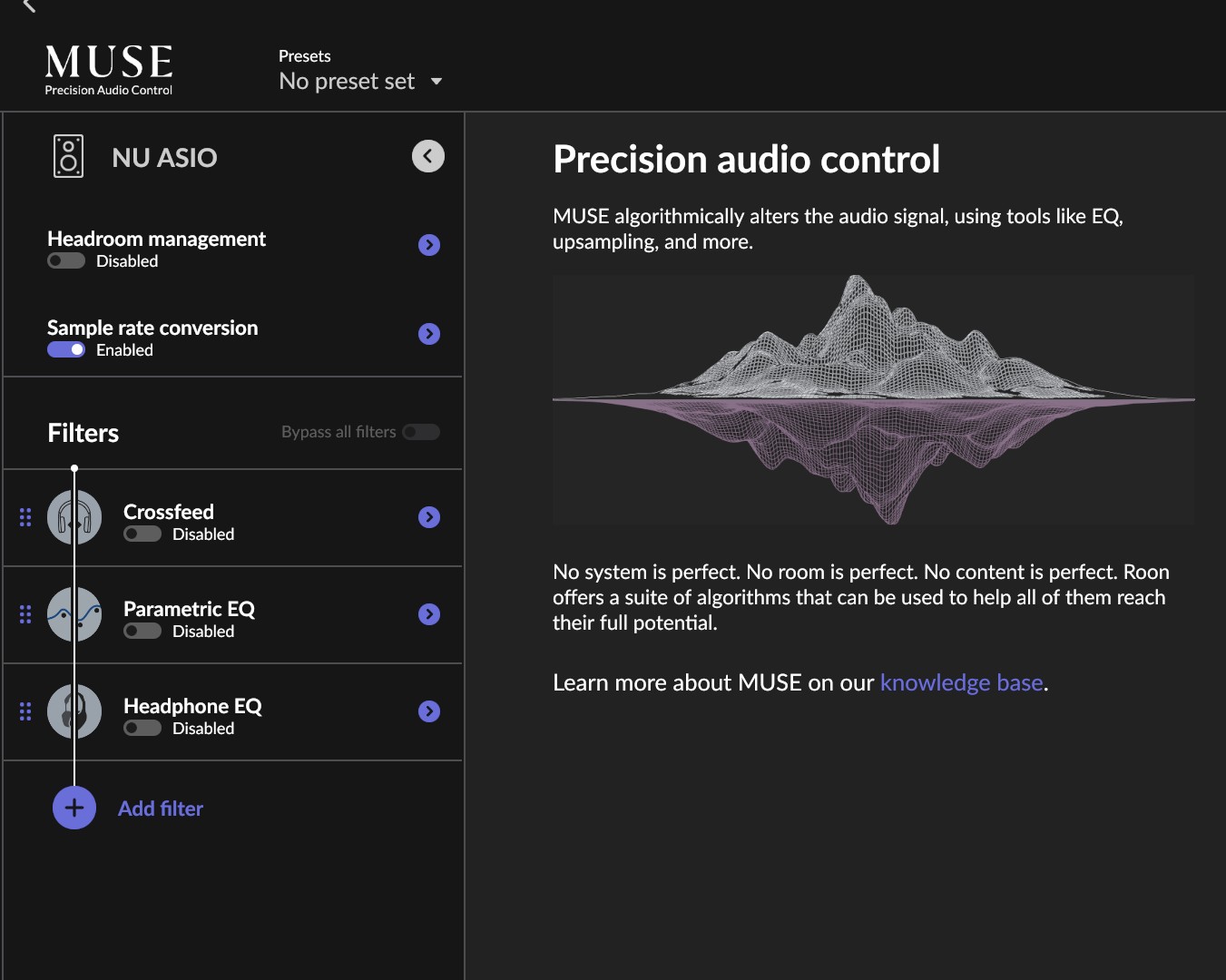Select the Crossfeed filter title
This screenshot has width=1226, height=980.
[169, 512]
